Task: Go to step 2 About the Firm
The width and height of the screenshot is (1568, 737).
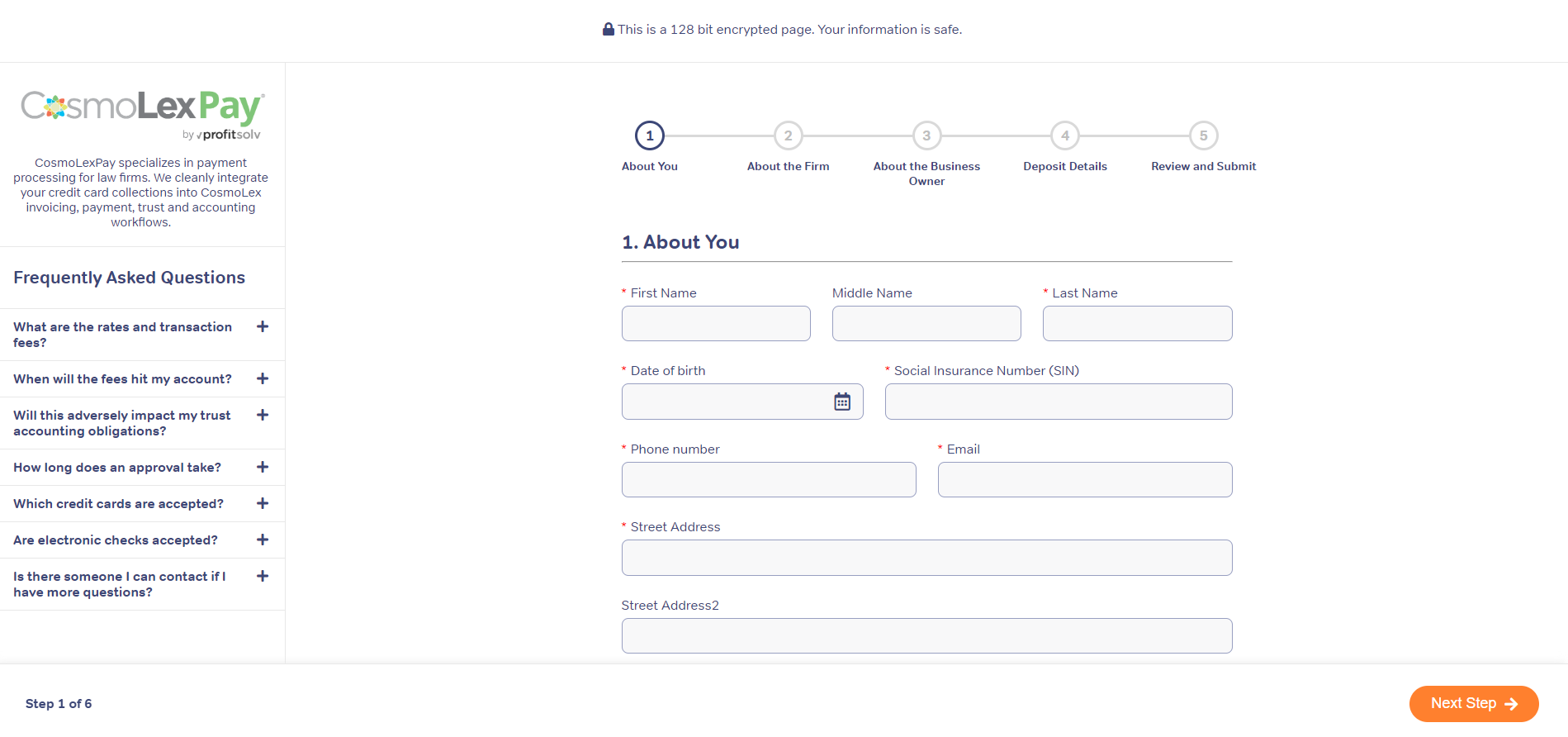Action: (x=788, y=136)
